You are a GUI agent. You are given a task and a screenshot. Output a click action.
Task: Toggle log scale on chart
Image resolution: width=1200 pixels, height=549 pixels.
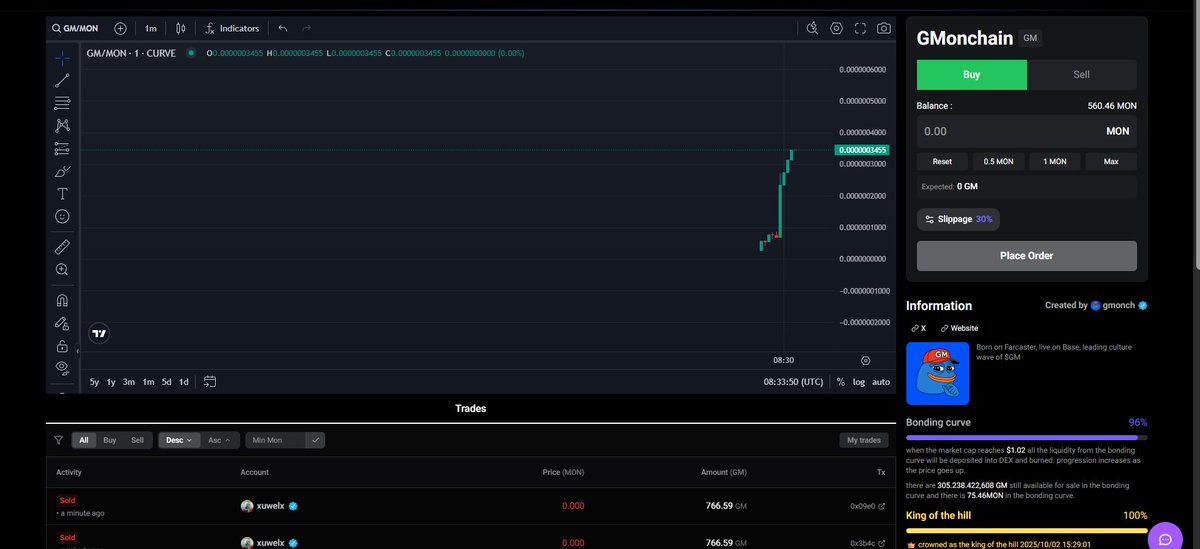(x=859, y=382)
